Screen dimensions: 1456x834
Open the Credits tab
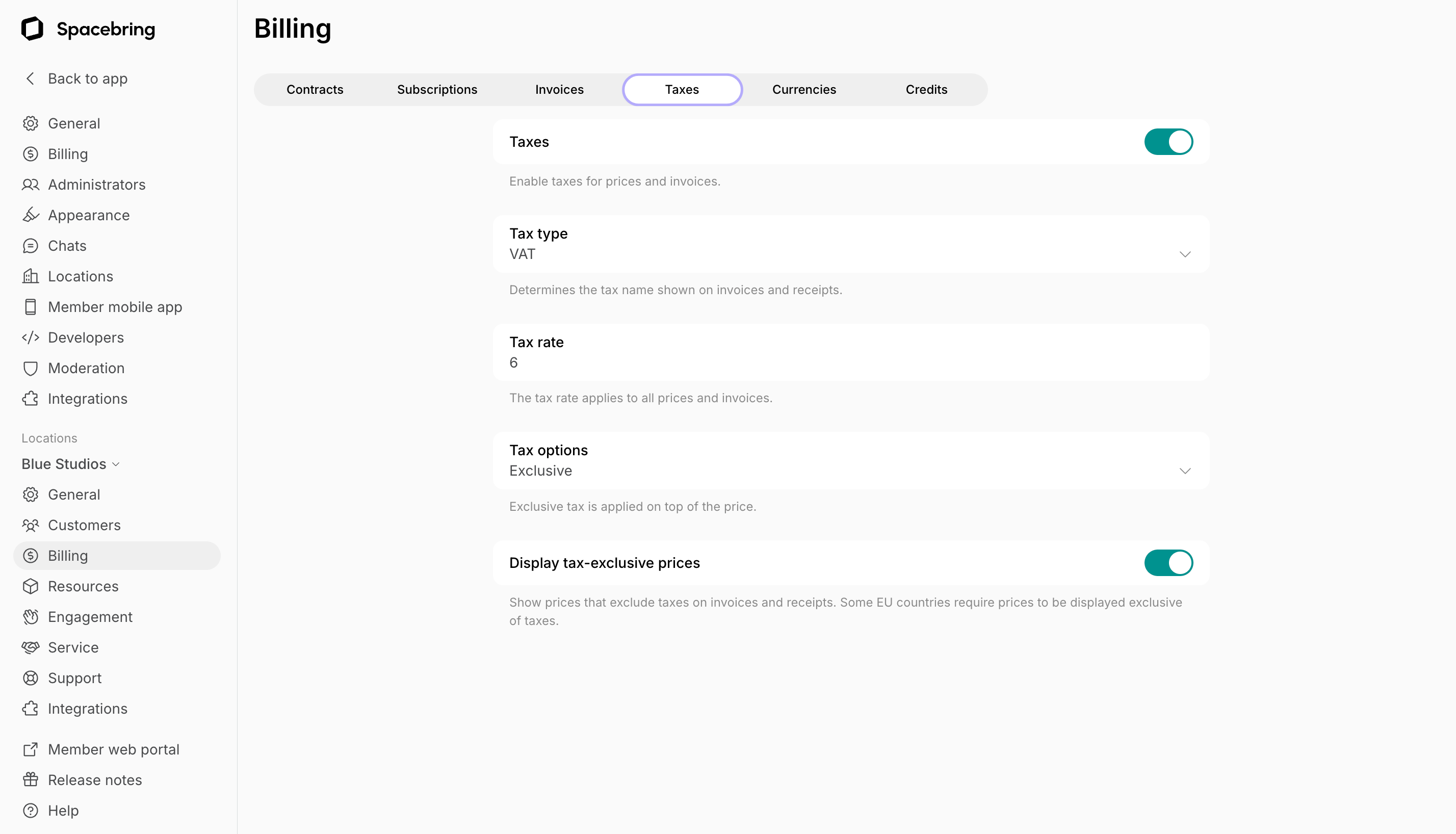tap(926, 89)
